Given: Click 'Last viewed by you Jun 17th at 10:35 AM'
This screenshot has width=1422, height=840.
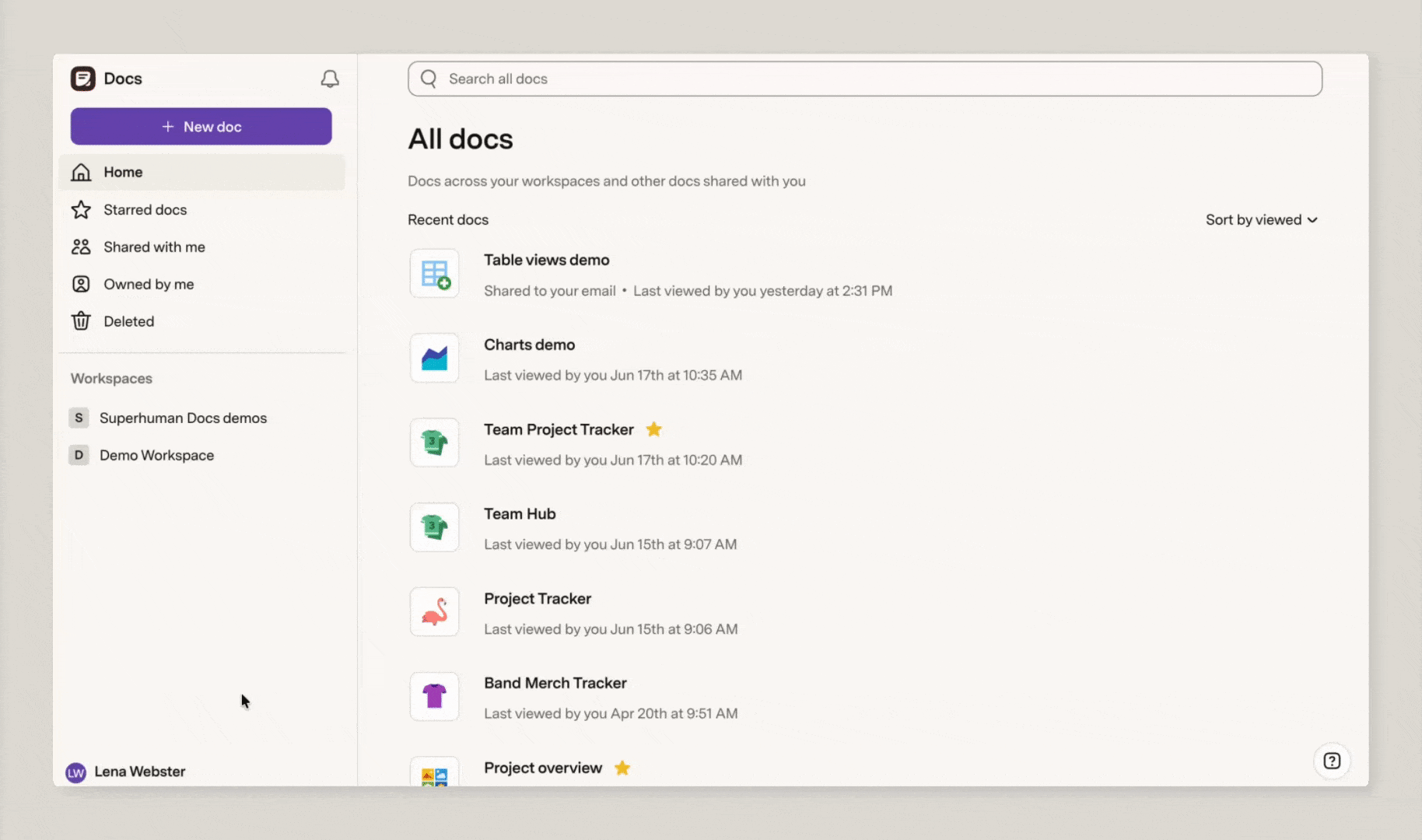Looking at the screenshot, I should (x=613, y=375).
